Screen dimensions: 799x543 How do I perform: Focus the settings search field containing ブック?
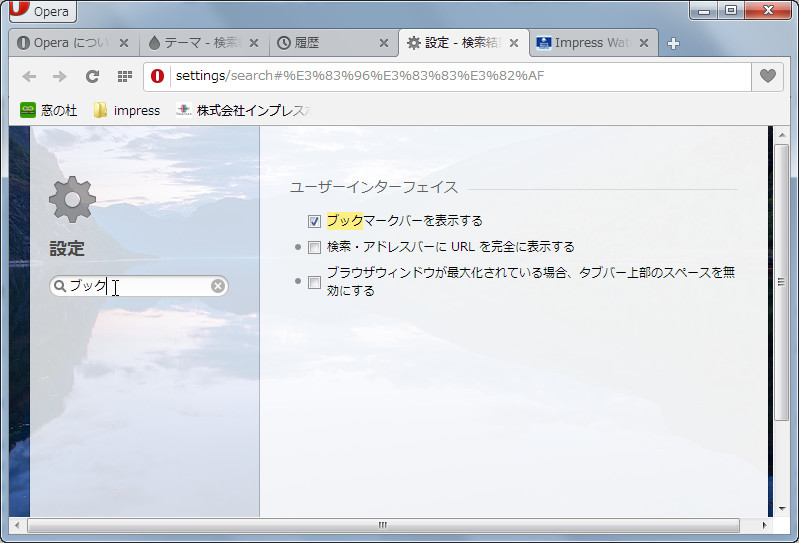139,286
